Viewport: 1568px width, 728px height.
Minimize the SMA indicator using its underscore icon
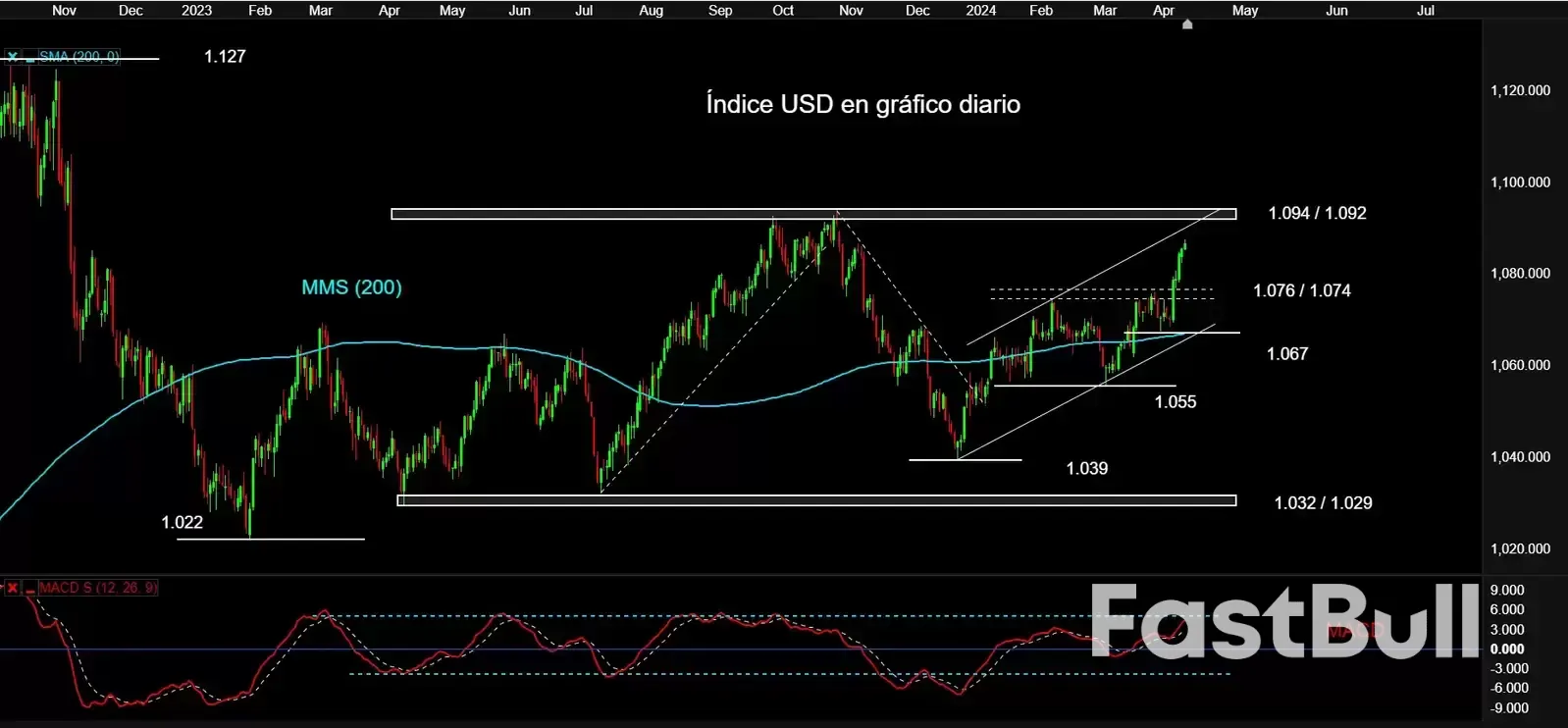30,58
